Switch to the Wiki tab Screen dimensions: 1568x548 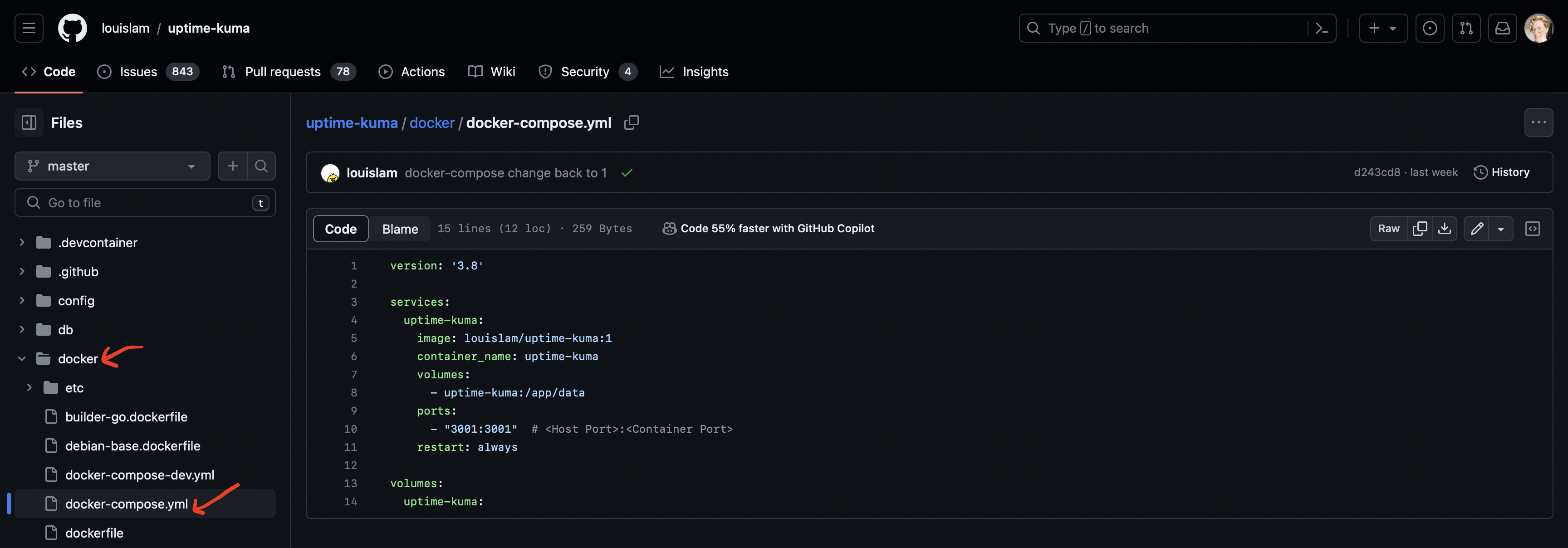pos(492,71)
